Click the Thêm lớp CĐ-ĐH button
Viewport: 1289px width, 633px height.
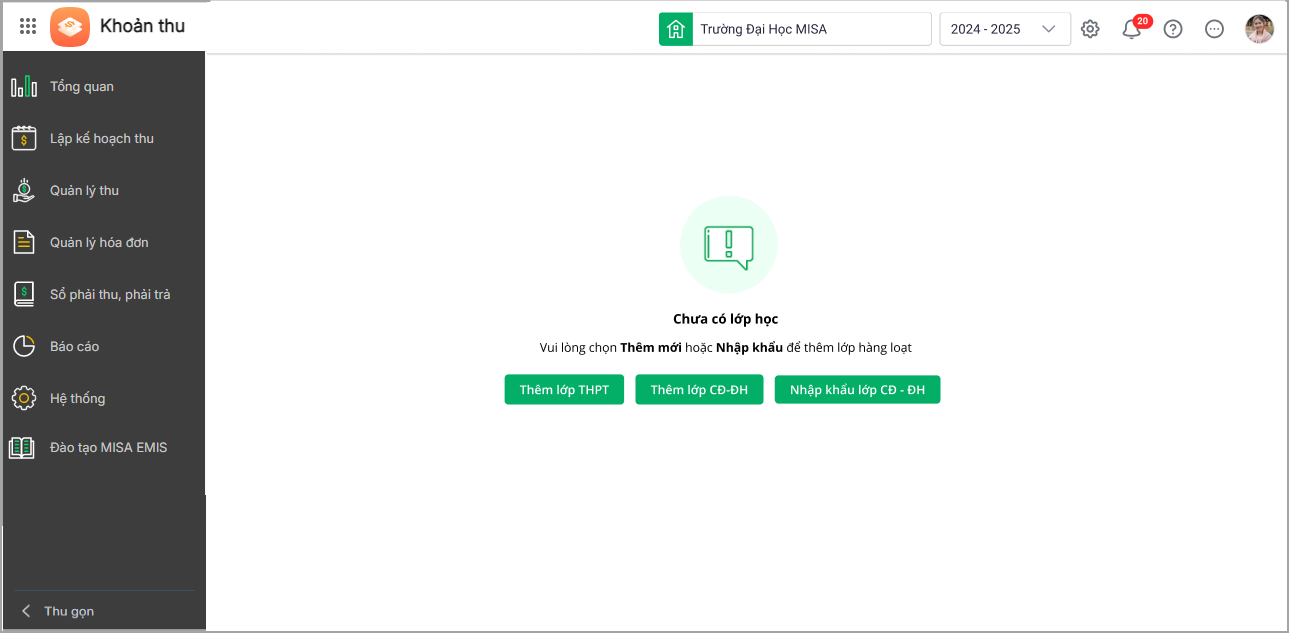pyautogui.click(x=699, y=390)
